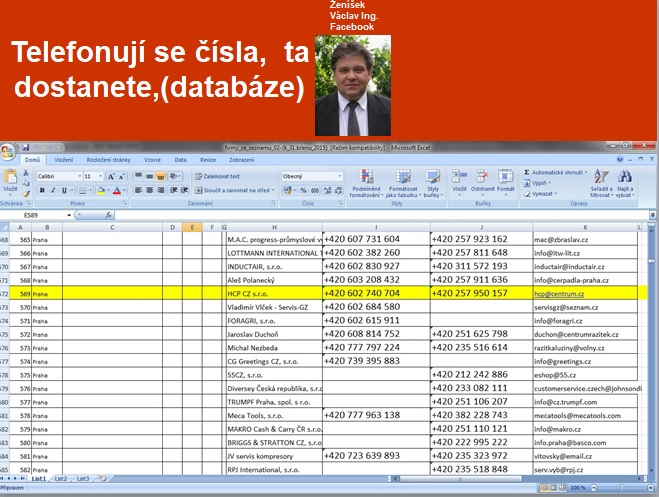
Task: Open Seřadit a filtrovat menu
Action: tap(601, 184)
